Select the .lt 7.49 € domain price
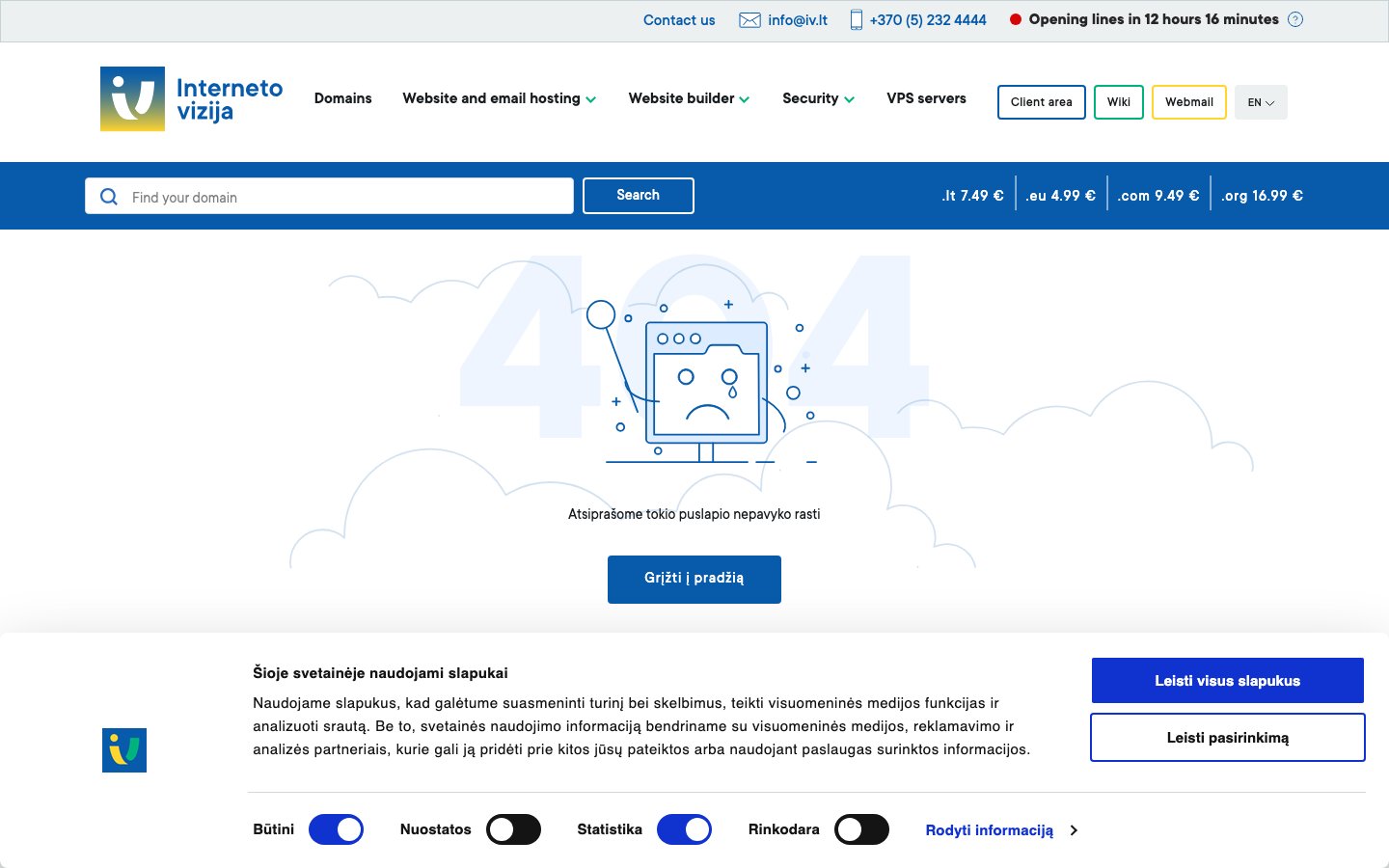Image resolution: width=1389 pixels, height=868 pixels. [x=972, y=196]
